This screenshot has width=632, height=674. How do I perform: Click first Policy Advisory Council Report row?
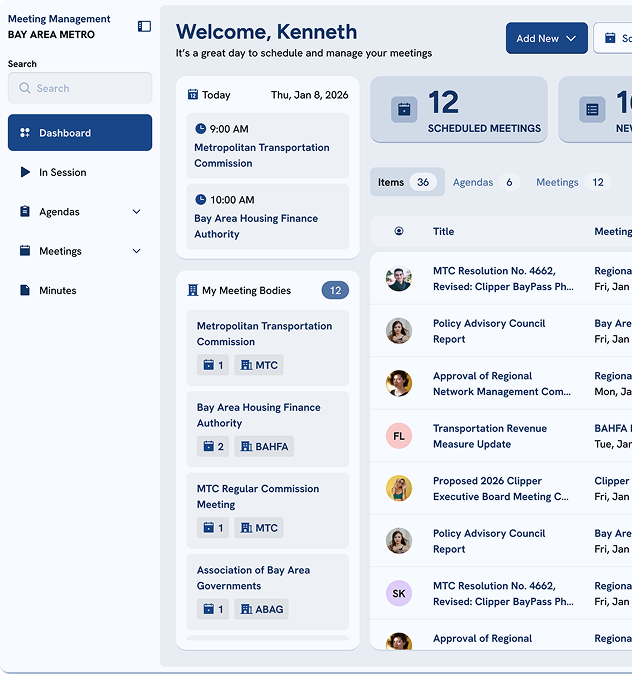tap(501, 331)
